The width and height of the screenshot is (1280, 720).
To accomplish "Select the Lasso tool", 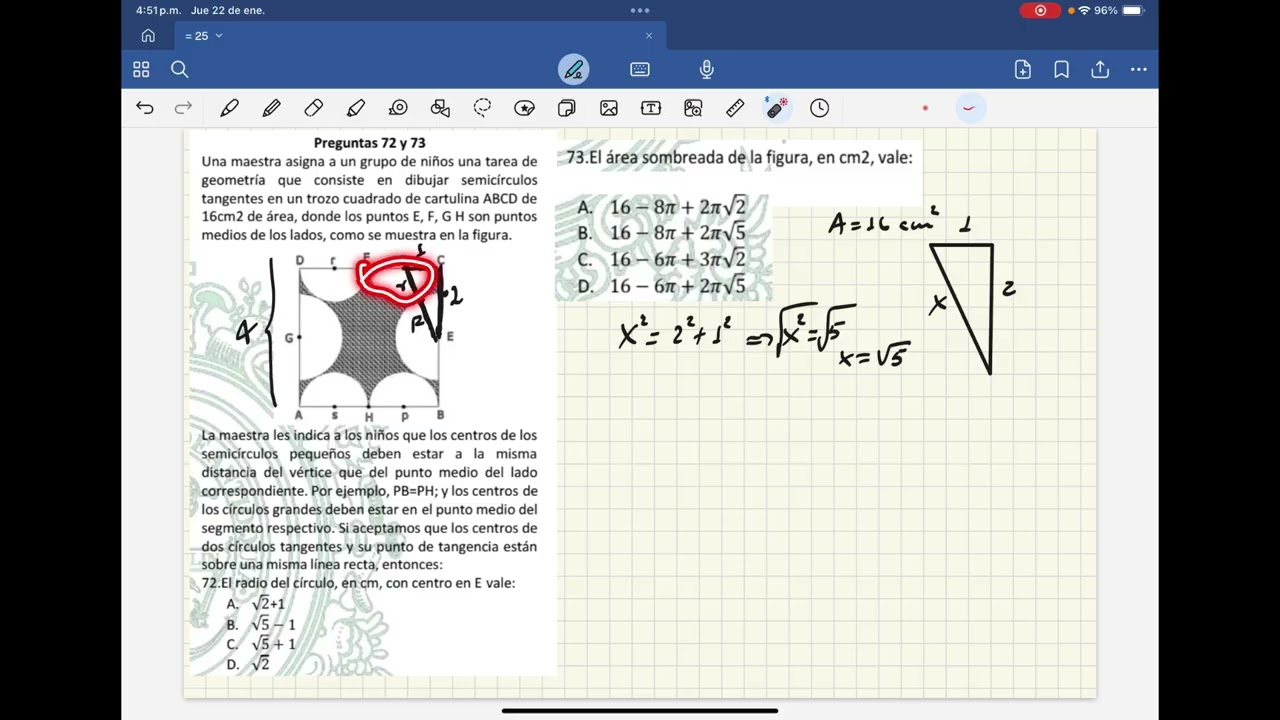I will [482, 108].
